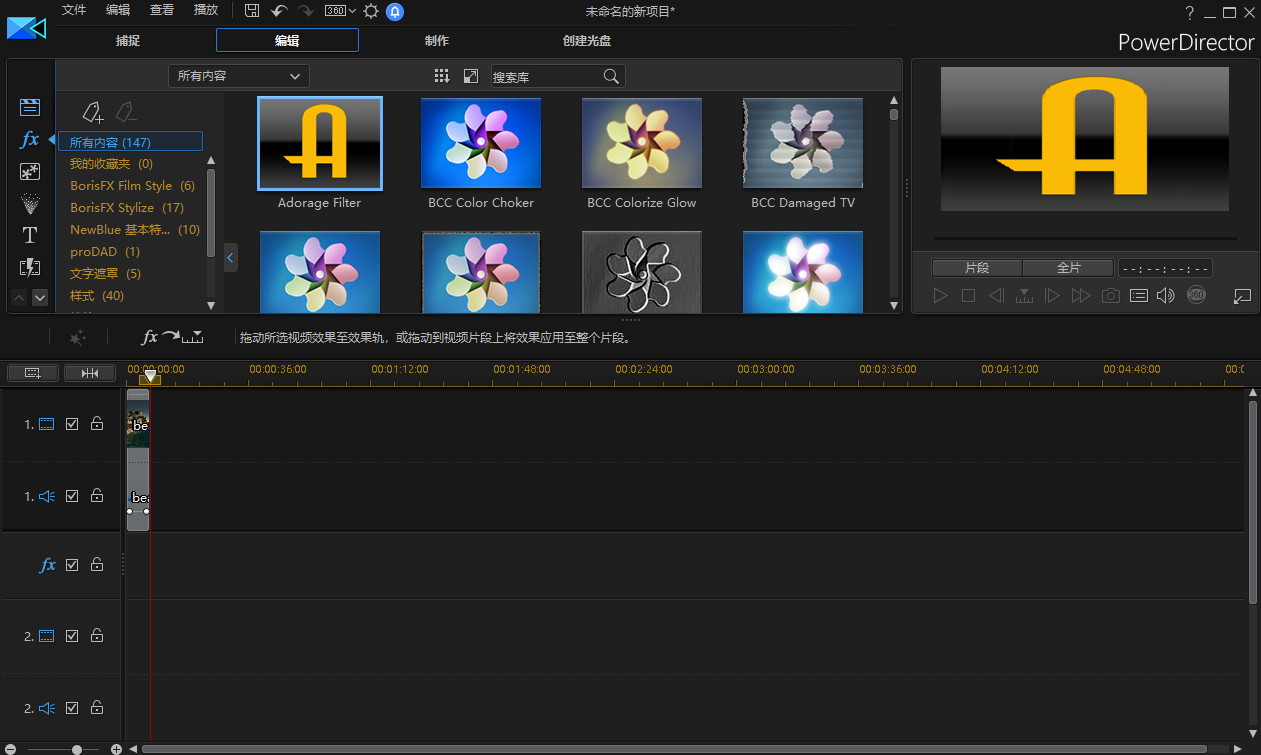This screenshot has height=755, width=1261.
Task: Take a snapshot with camera icon
Action: (x=1110, y=296)
